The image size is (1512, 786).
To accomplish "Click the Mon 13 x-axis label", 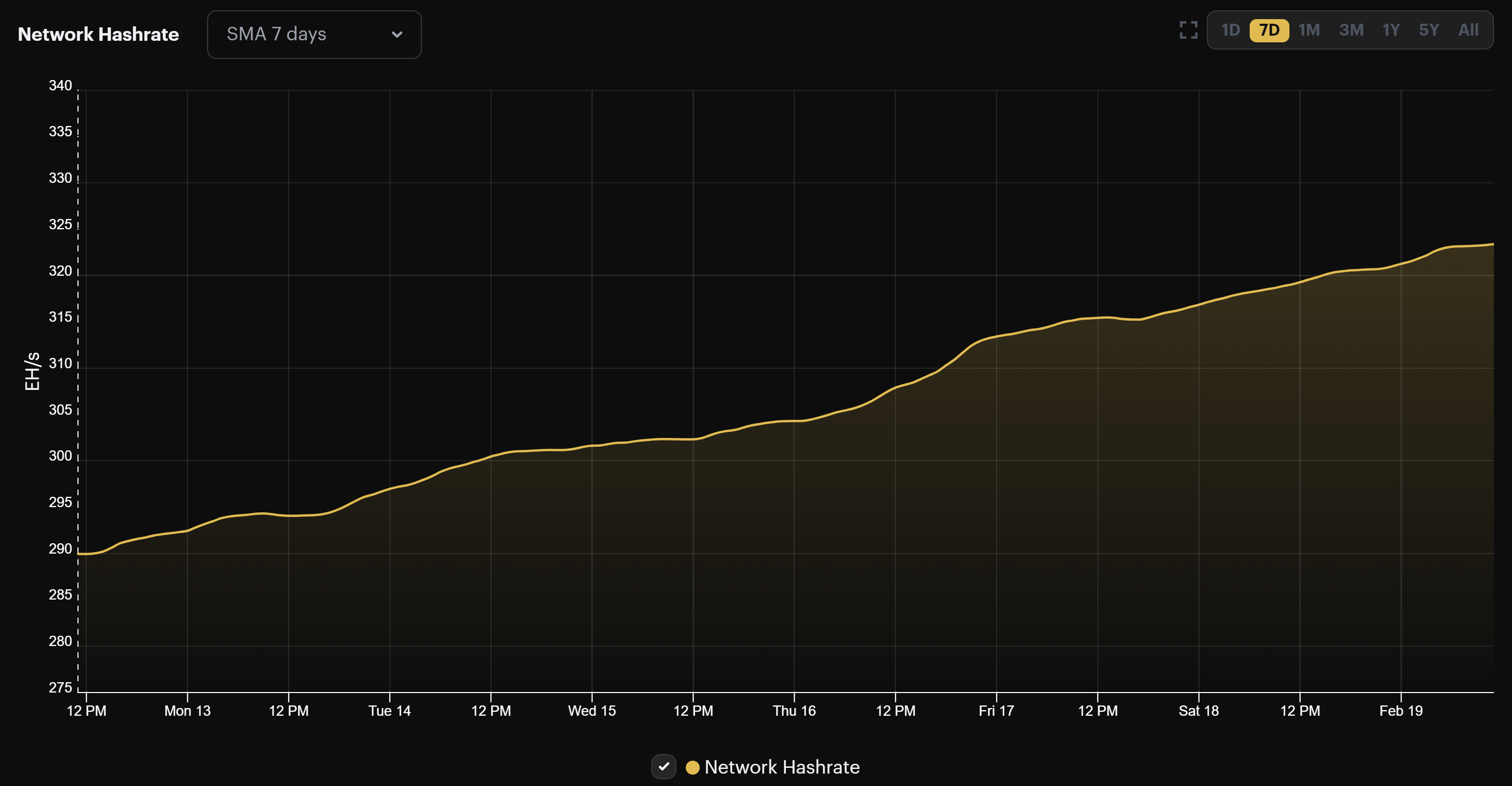I will [x=187, y=711].
